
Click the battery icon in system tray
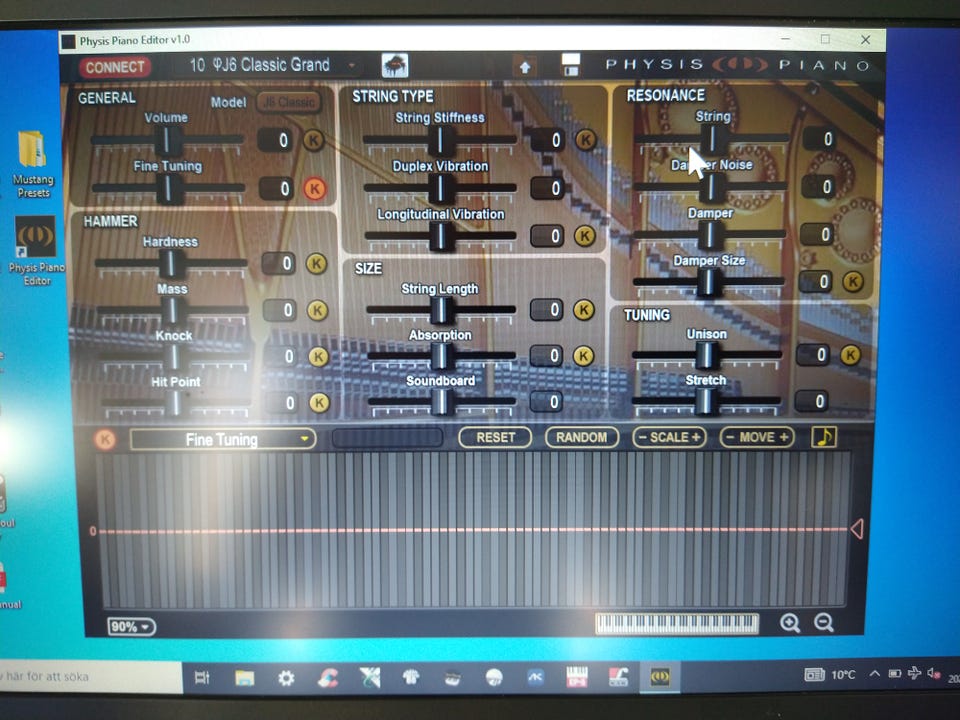click(x=894, y=673)
